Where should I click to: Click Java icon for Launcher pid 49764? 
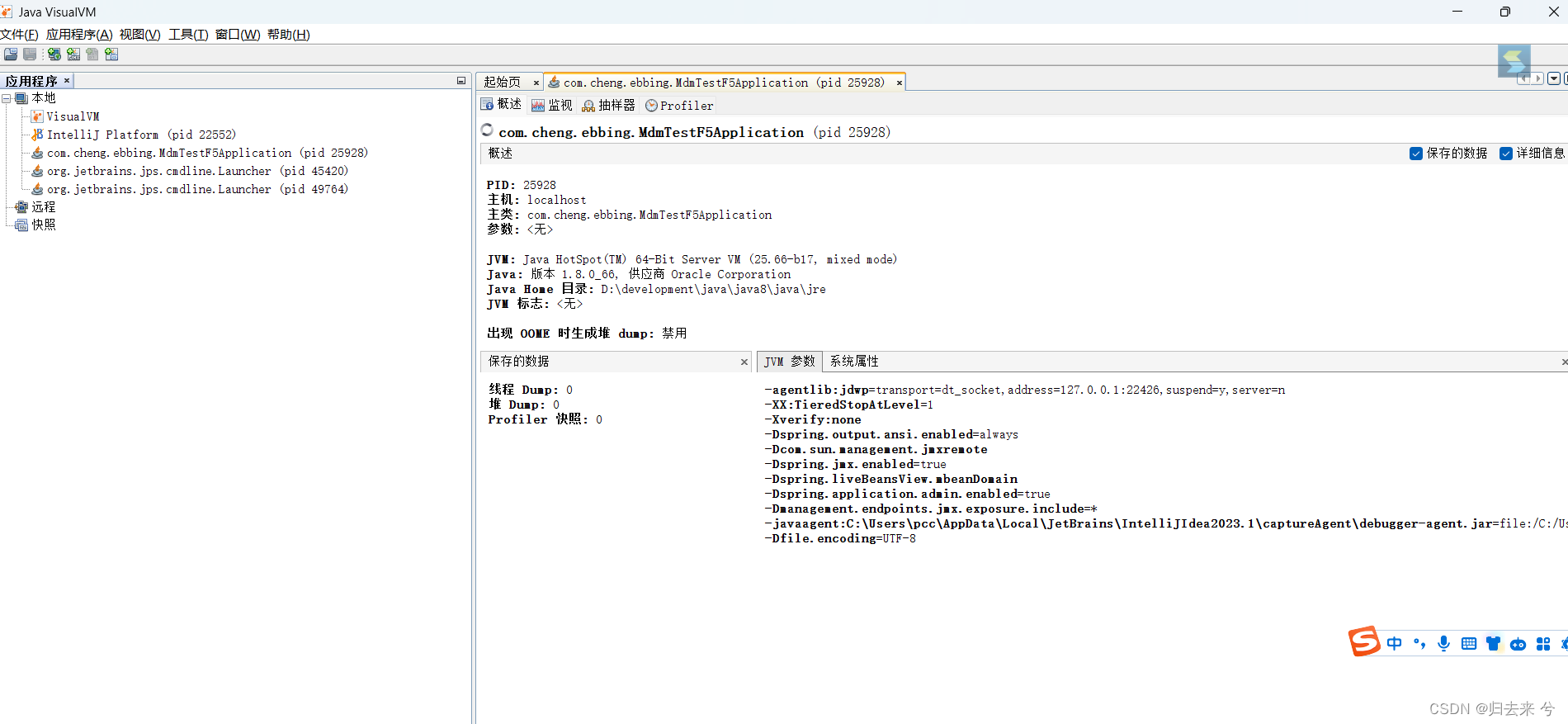point(37,189)
